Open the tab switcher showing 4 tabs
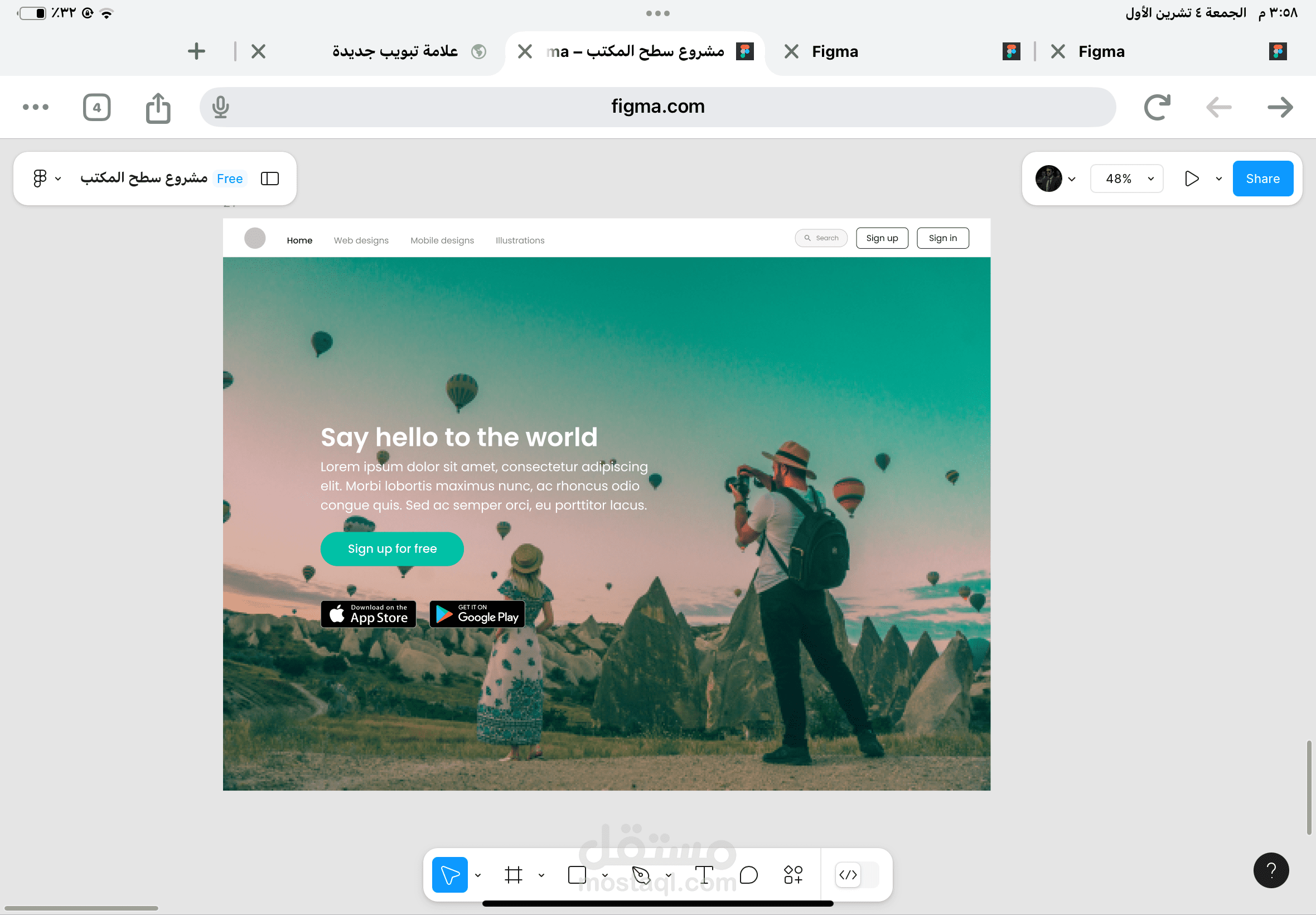 (97, 107)
